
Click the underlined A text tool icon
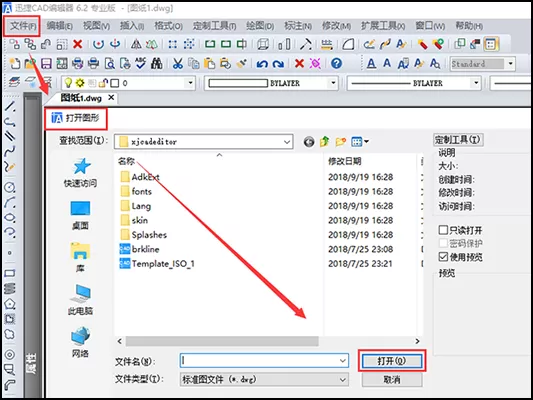(x=371, y=64)
